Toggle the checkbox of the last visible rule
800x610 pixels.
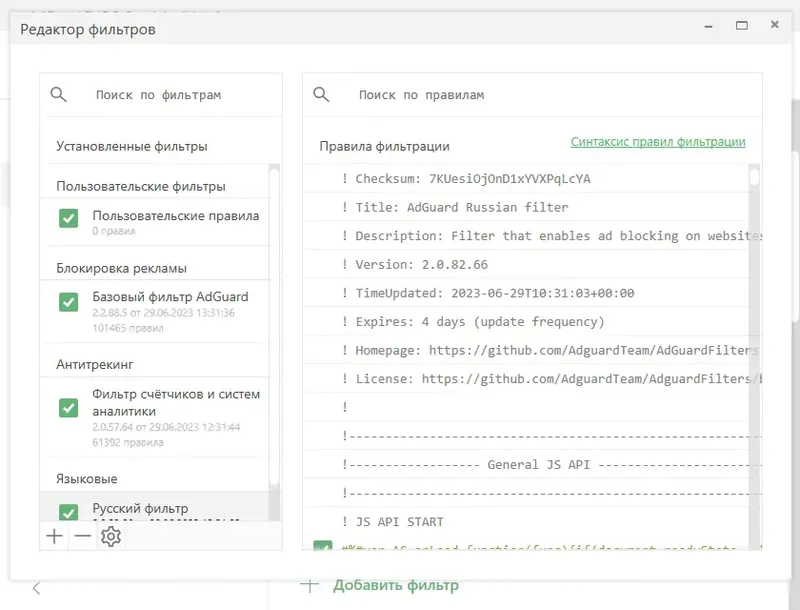coord(323,548)
